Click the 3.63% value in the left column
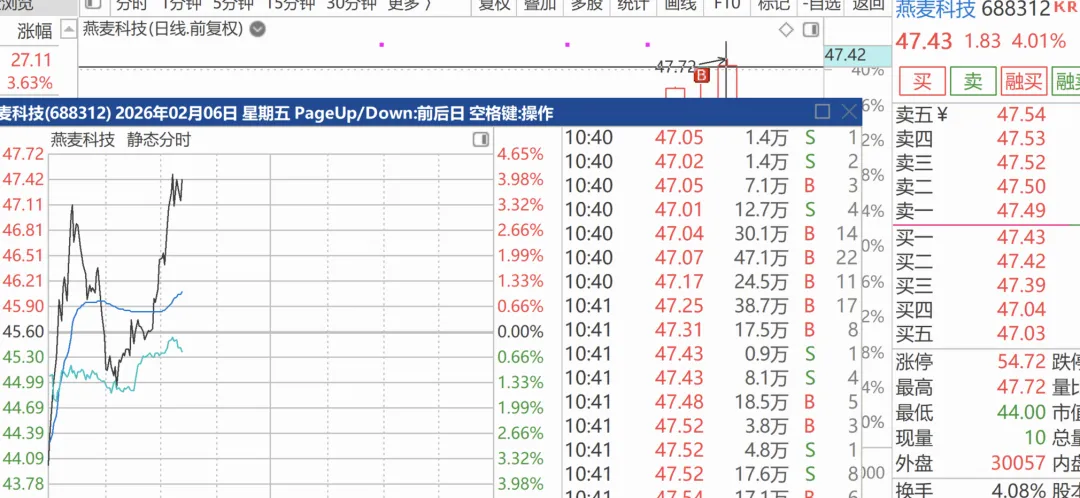Screen dimensions: 1080x498 tap(30, 83)
